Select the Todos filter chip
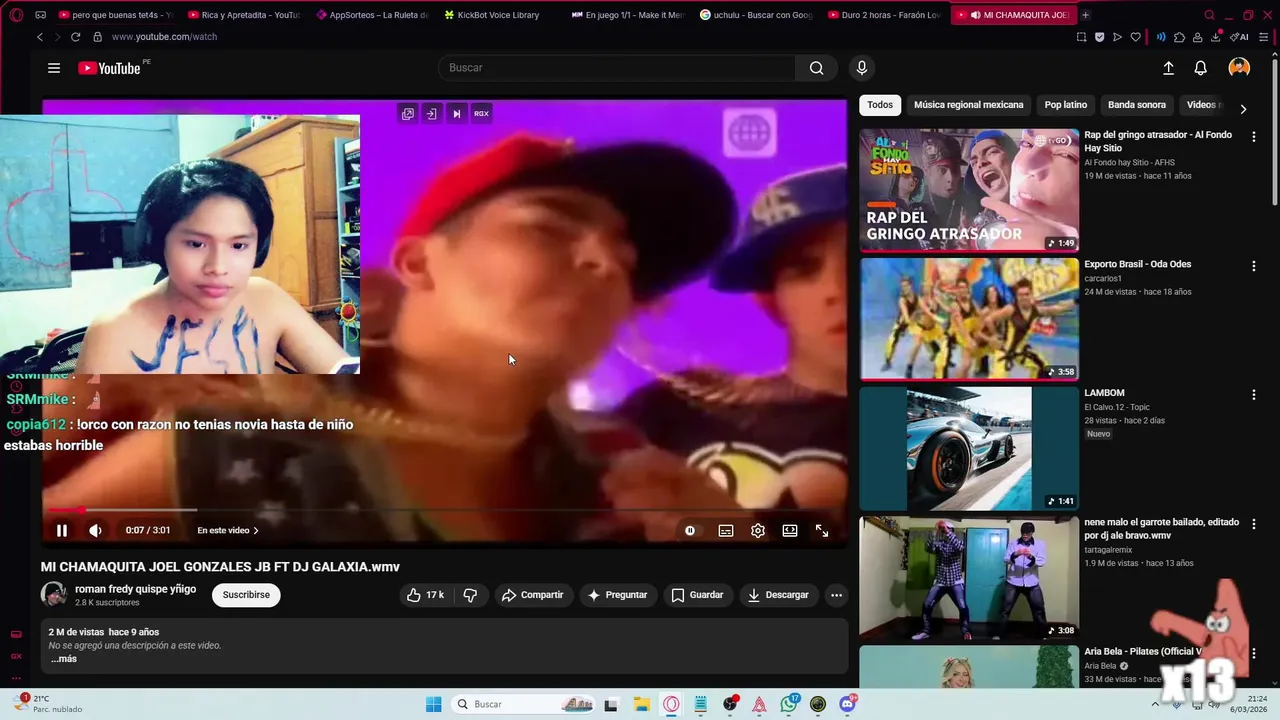 click(880, 105)
